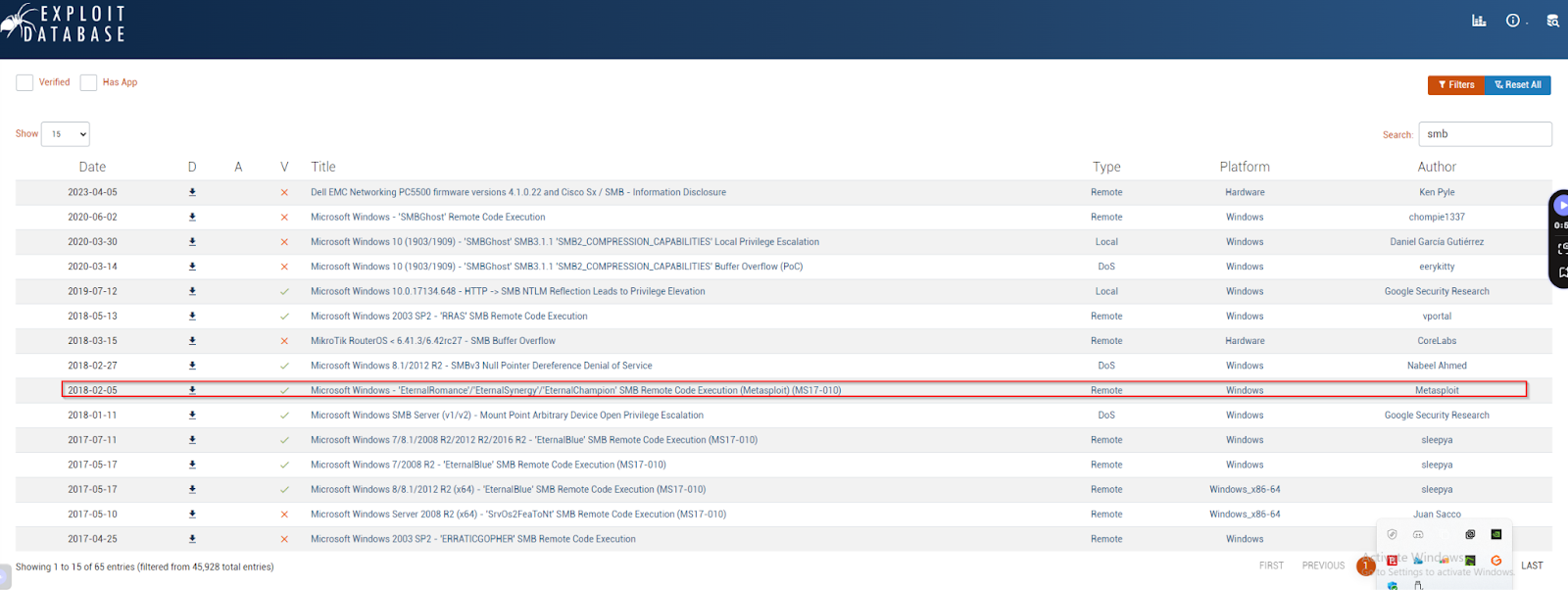Screen dimensions: 1568x590
Task: Click the Date column header
Action: point(92,167)
